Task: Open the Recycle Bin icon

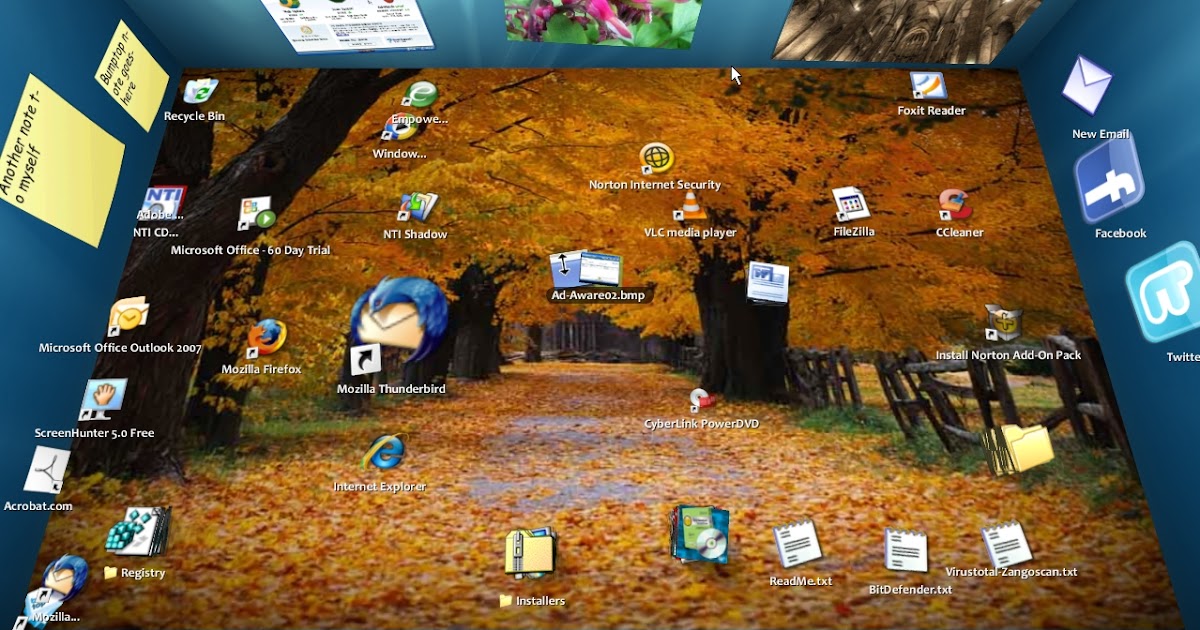Action: (200, 91)
